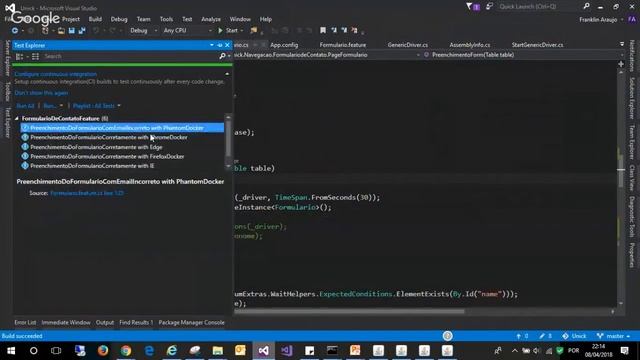Screen dimensions: 640x360
Task: Switch to the App.config tab
Action: click(x=284, y=45)
